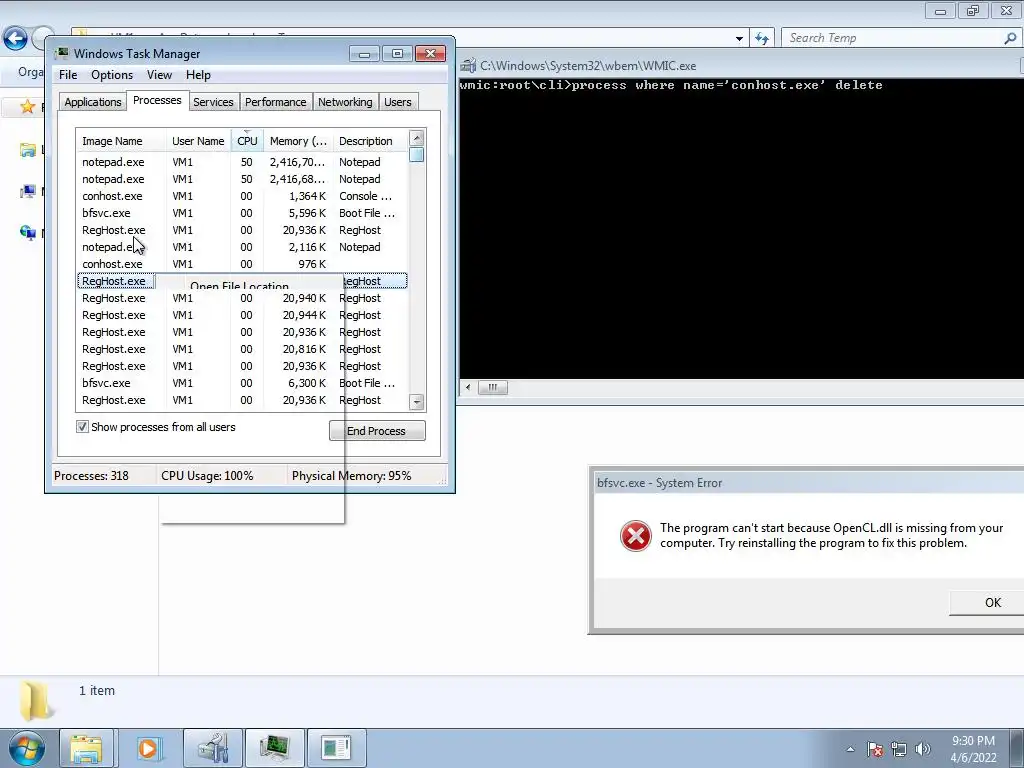Switch to the Networking tab
Image resolution: width=1024 pixels, height=768 pixels.
tap(345, 102)
